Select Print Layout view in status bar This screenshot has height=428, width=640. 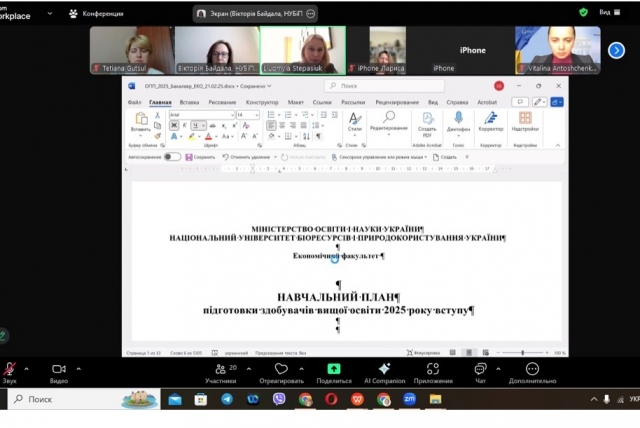[x=469, y=353]
